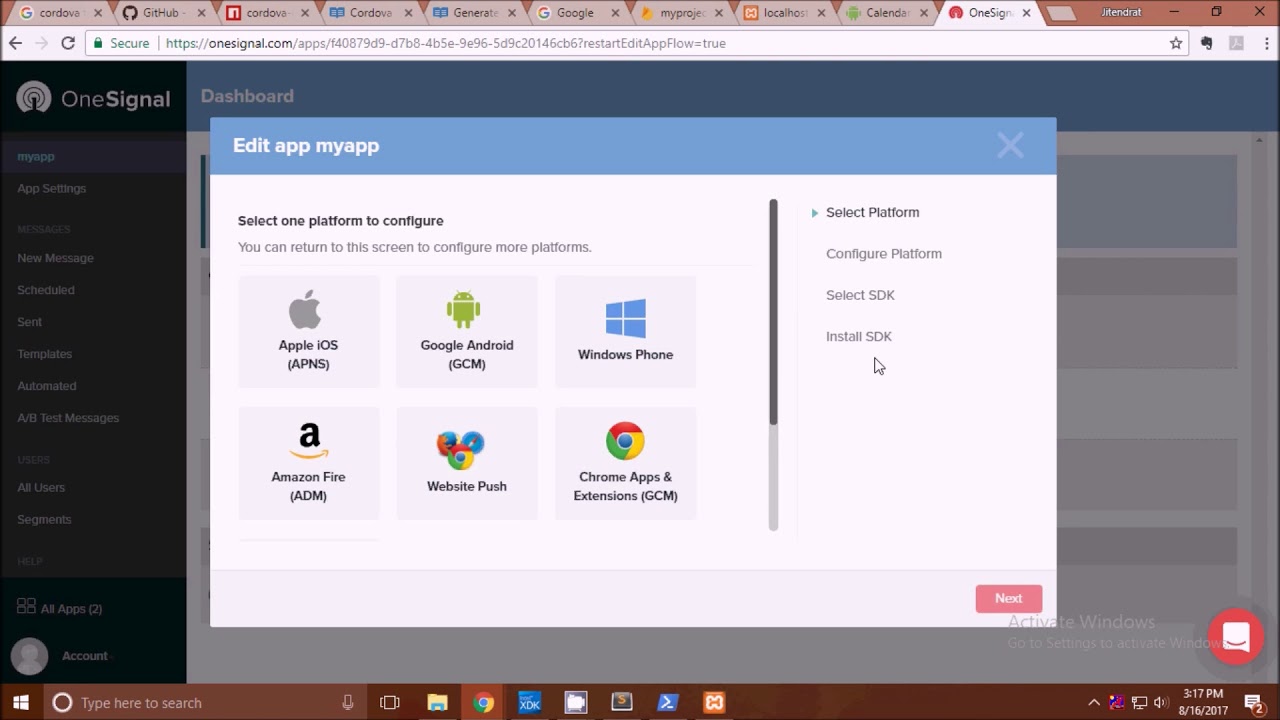This screenshot has height=720, width=1280.
Task: Click the pink Next button
Action: pyautogui.click(x=1008, y=598)
